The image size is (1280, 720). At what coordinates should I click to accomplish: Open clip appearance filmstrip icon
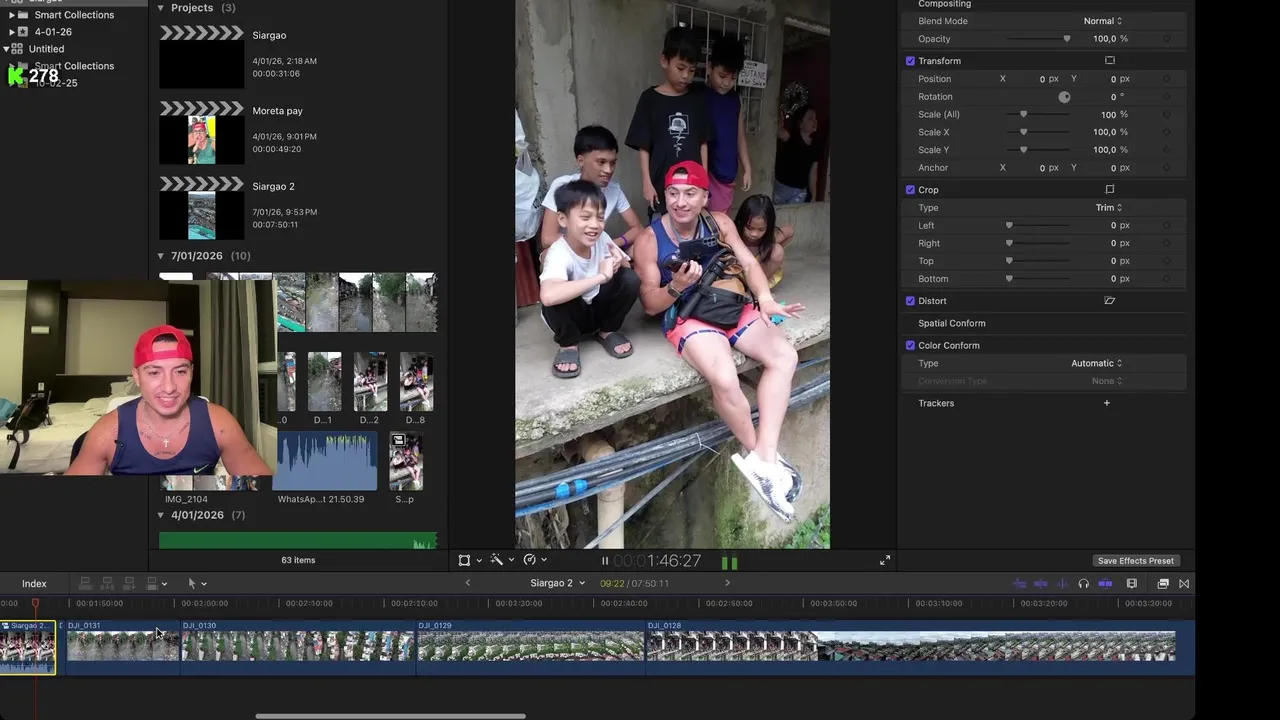[1132, 584]
